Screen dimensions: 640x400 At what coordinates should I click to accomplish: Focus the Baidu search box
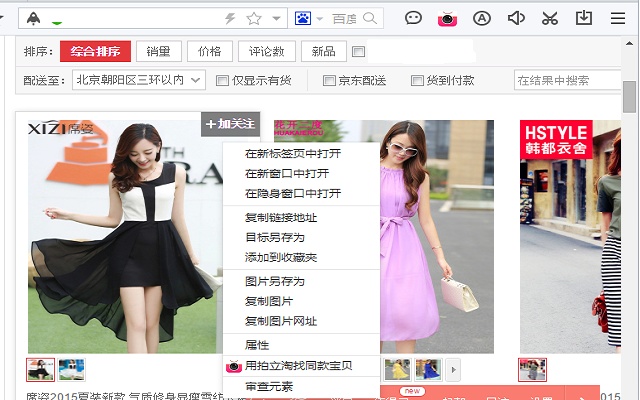coord(345,18)
